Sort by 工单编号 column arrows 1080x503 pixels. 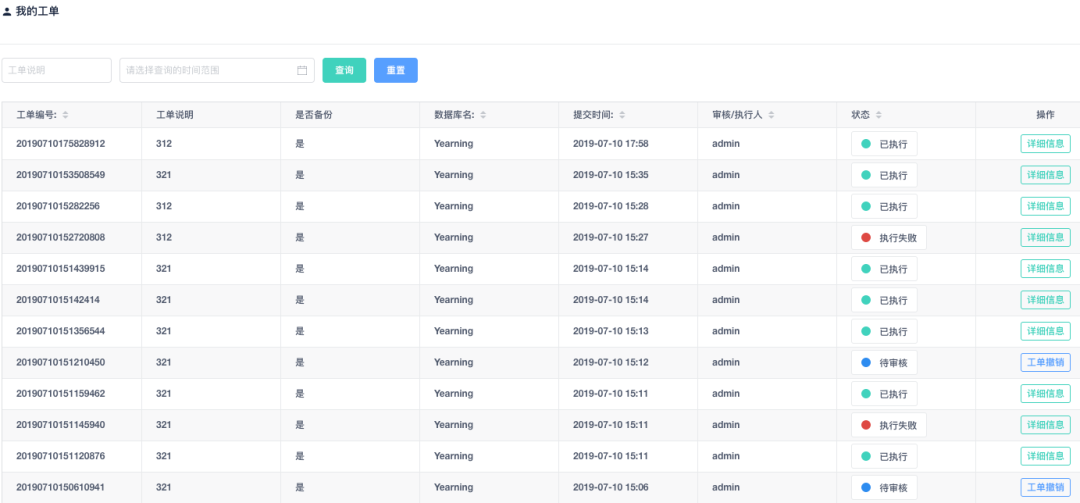tap(65, 115)
